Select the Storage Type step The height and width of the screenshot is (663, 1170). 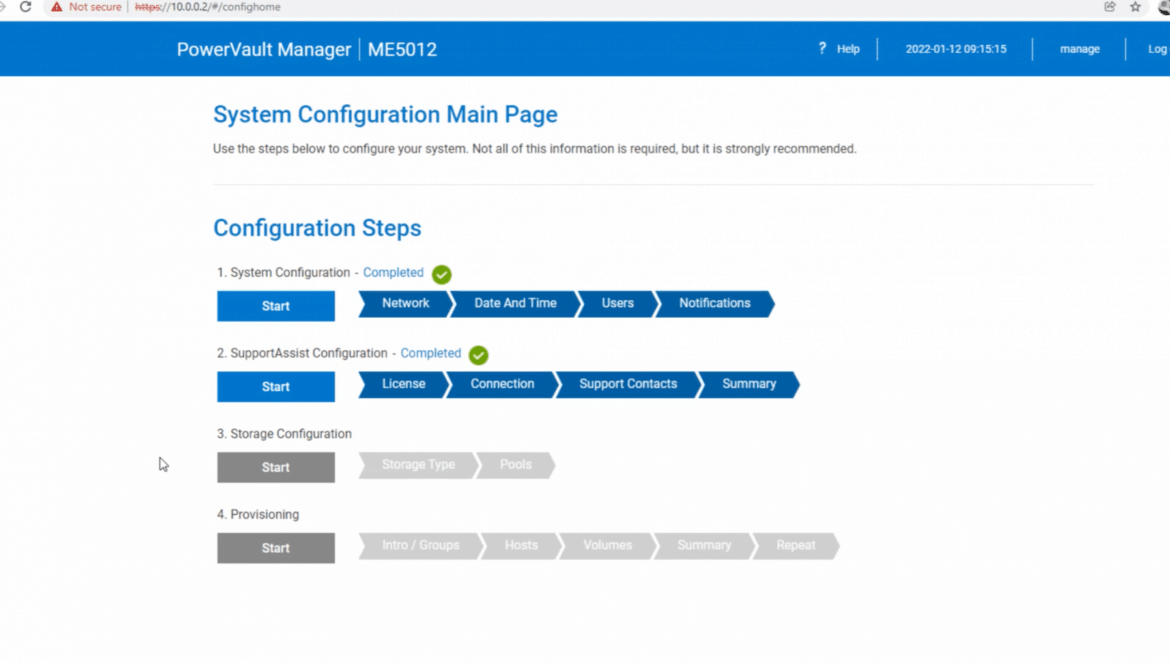coord(418,465)
